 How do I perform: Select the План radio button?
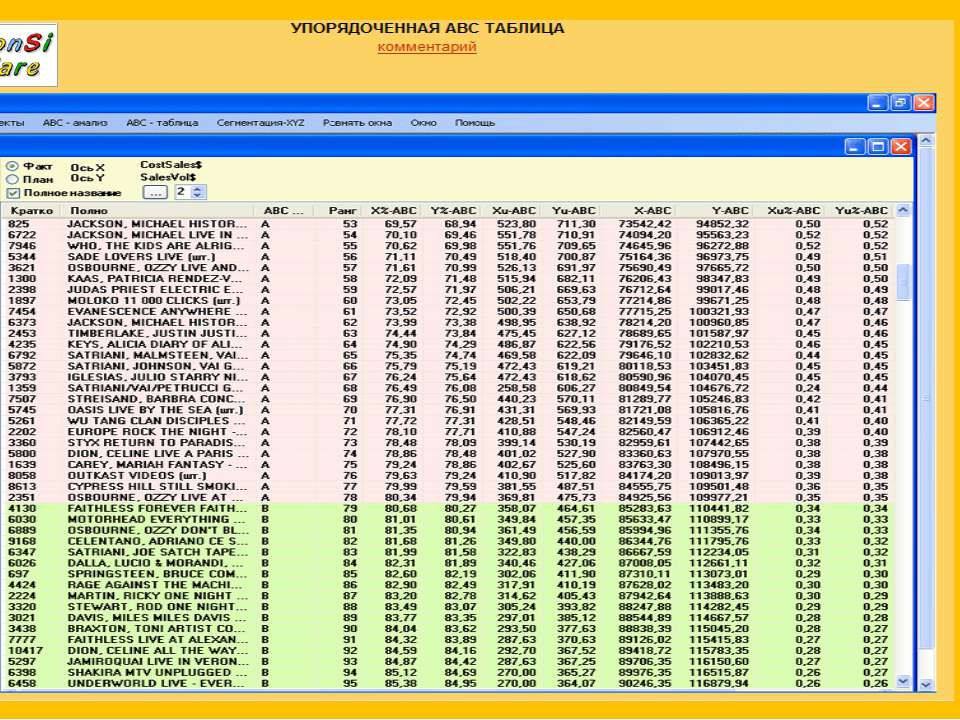12,179
